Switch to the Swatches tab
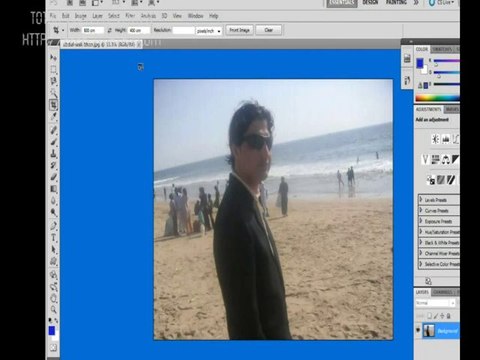The image size is (480, 360). pos(442,49)
